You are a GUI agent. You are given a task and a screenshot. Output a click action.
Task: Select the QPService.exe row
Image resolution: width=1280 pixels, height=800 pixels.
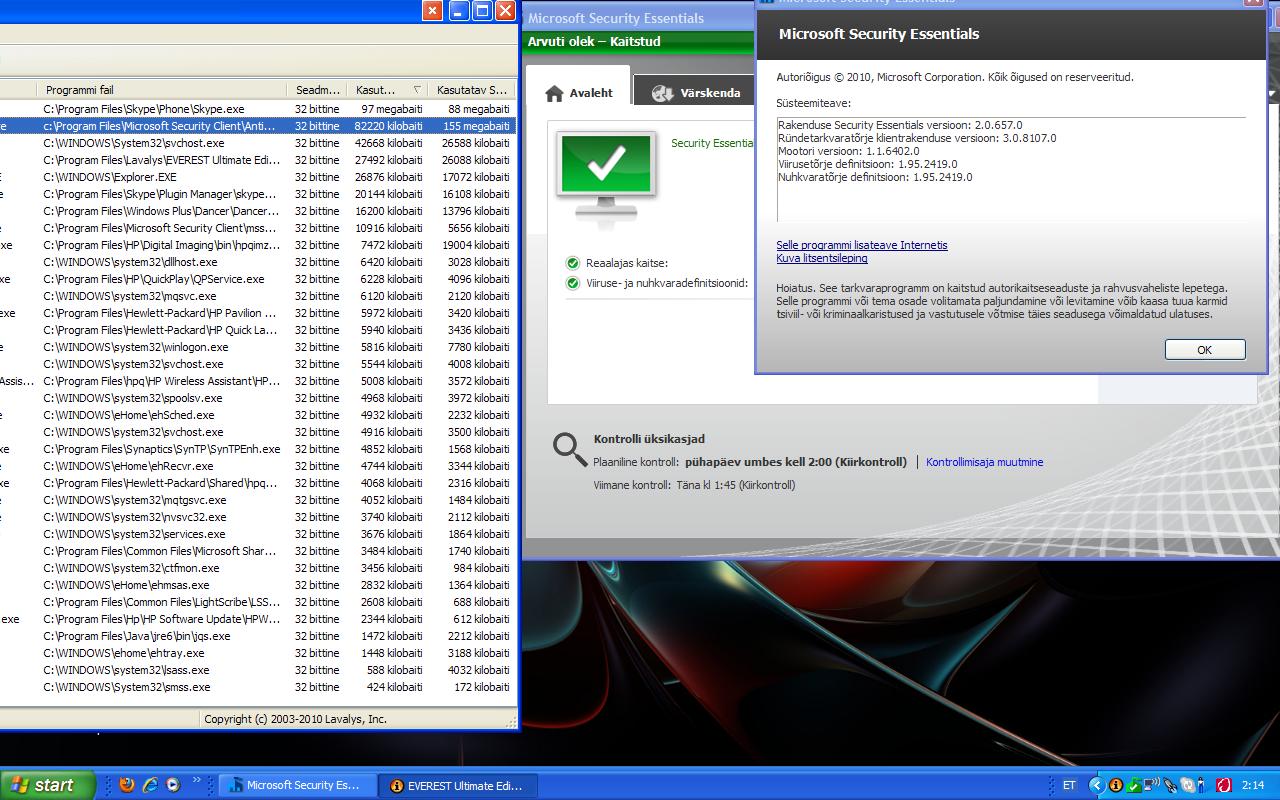pos(258,279)
